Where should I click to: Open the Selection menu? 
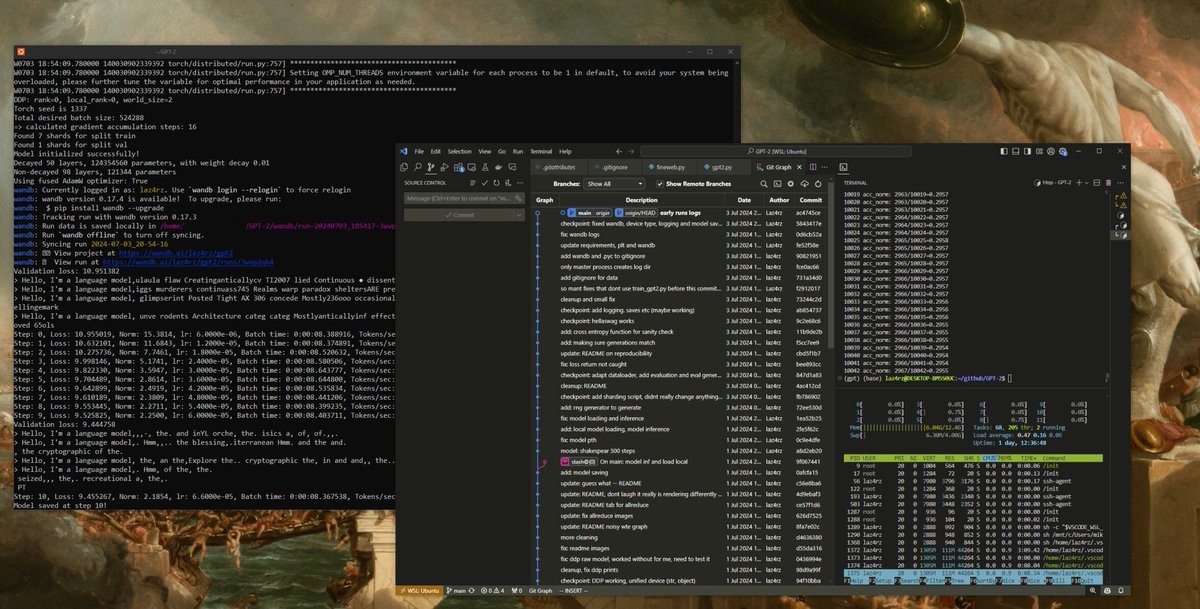[460, 151]
